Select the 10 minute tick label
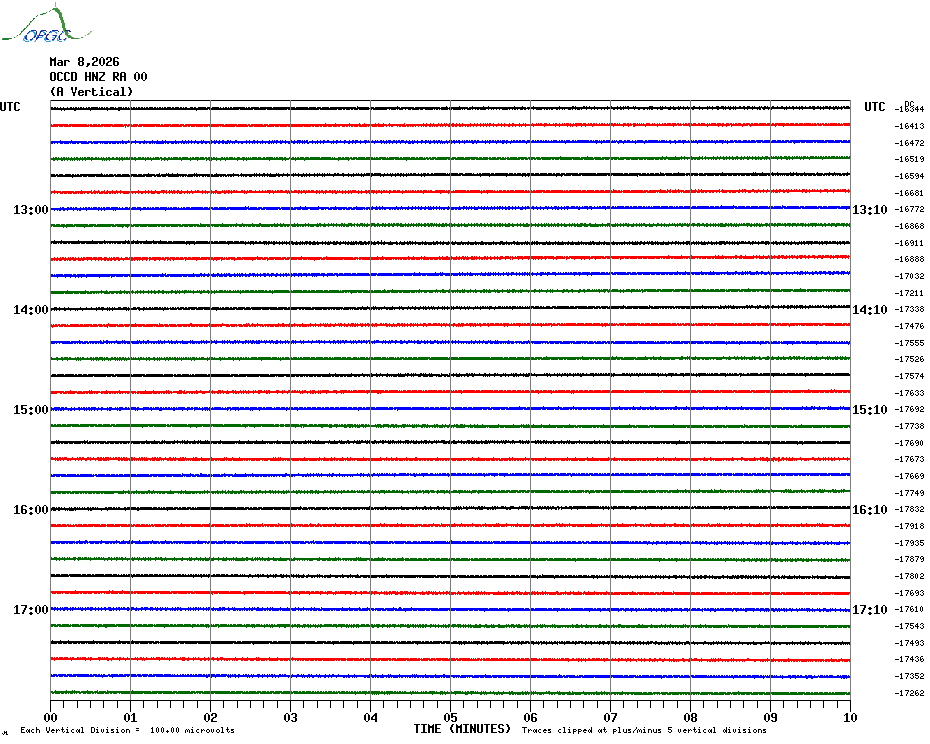Viewport: 930px width, 744px height. click(x=850, y=717)
